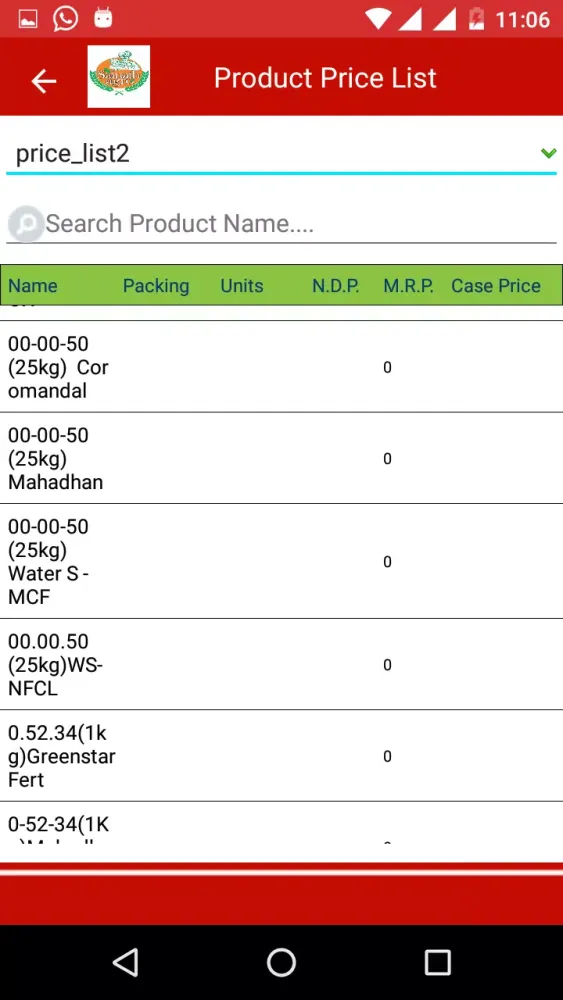Open the Water S - MCF product row
The height and width of the screenshot is (1000, 563).
click(281, 561)
